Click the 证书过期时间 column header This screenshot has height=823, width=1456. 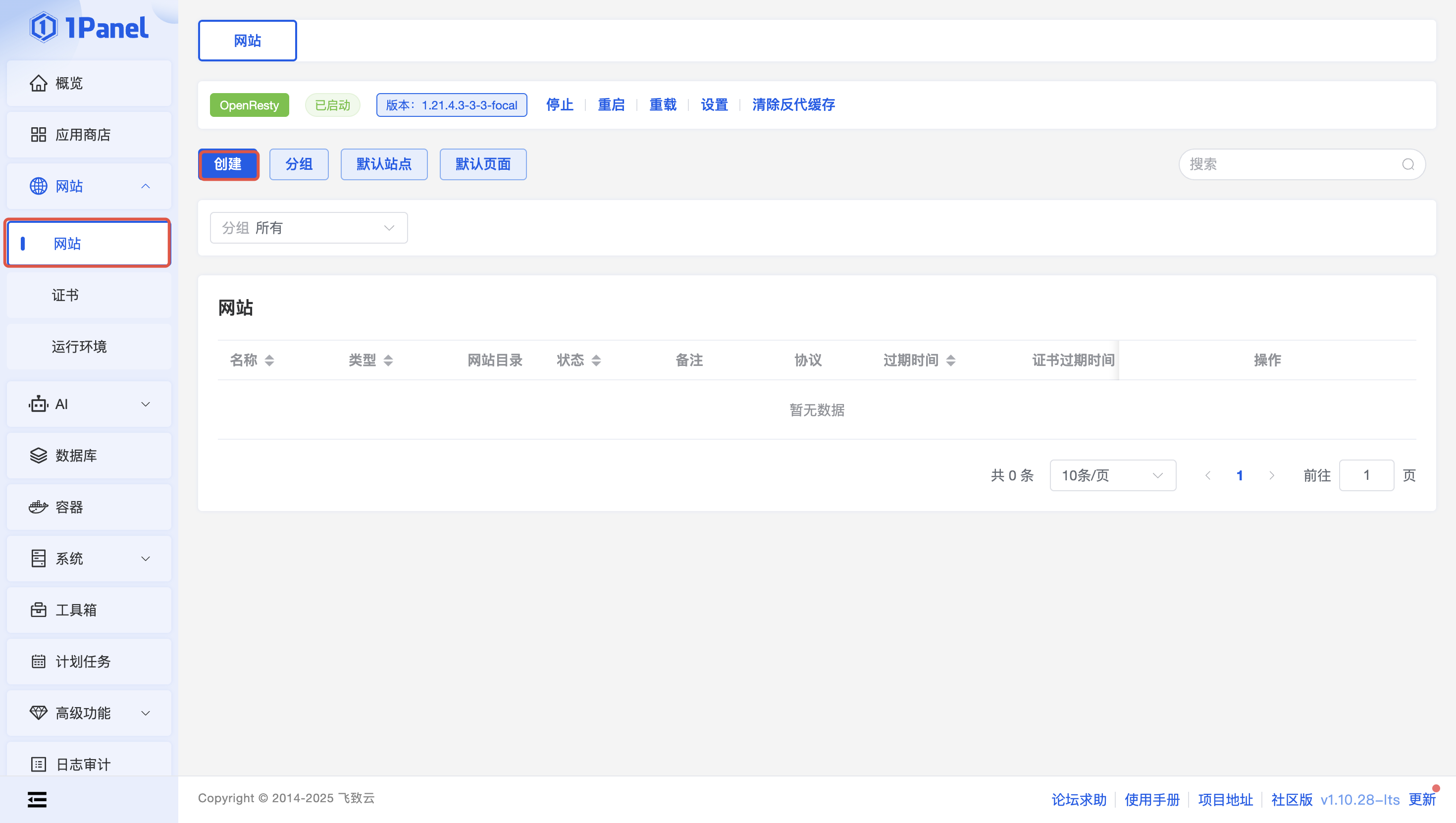click(x=1073, y=360)
